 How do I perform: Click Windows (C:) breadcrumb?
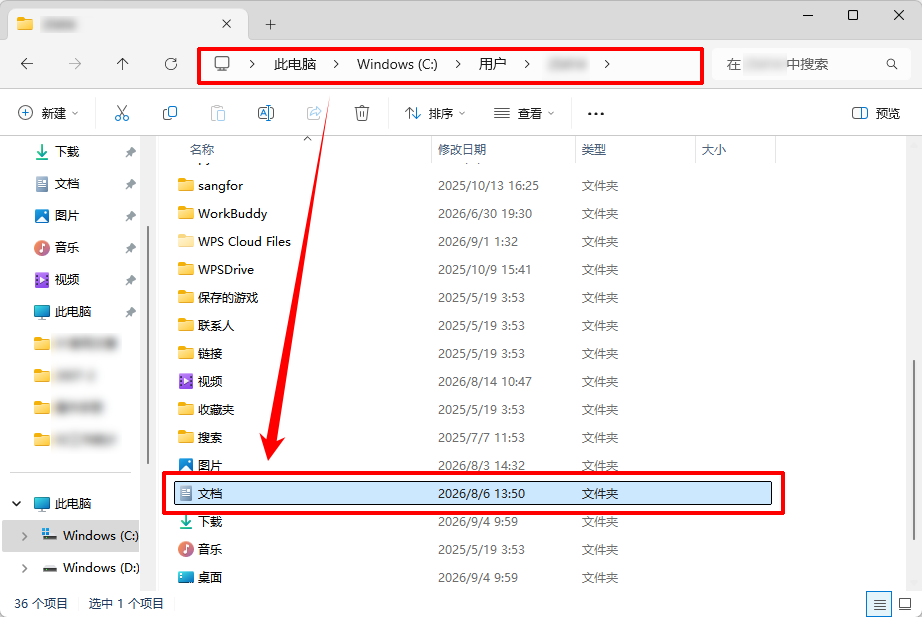click(x=397, y=64)
